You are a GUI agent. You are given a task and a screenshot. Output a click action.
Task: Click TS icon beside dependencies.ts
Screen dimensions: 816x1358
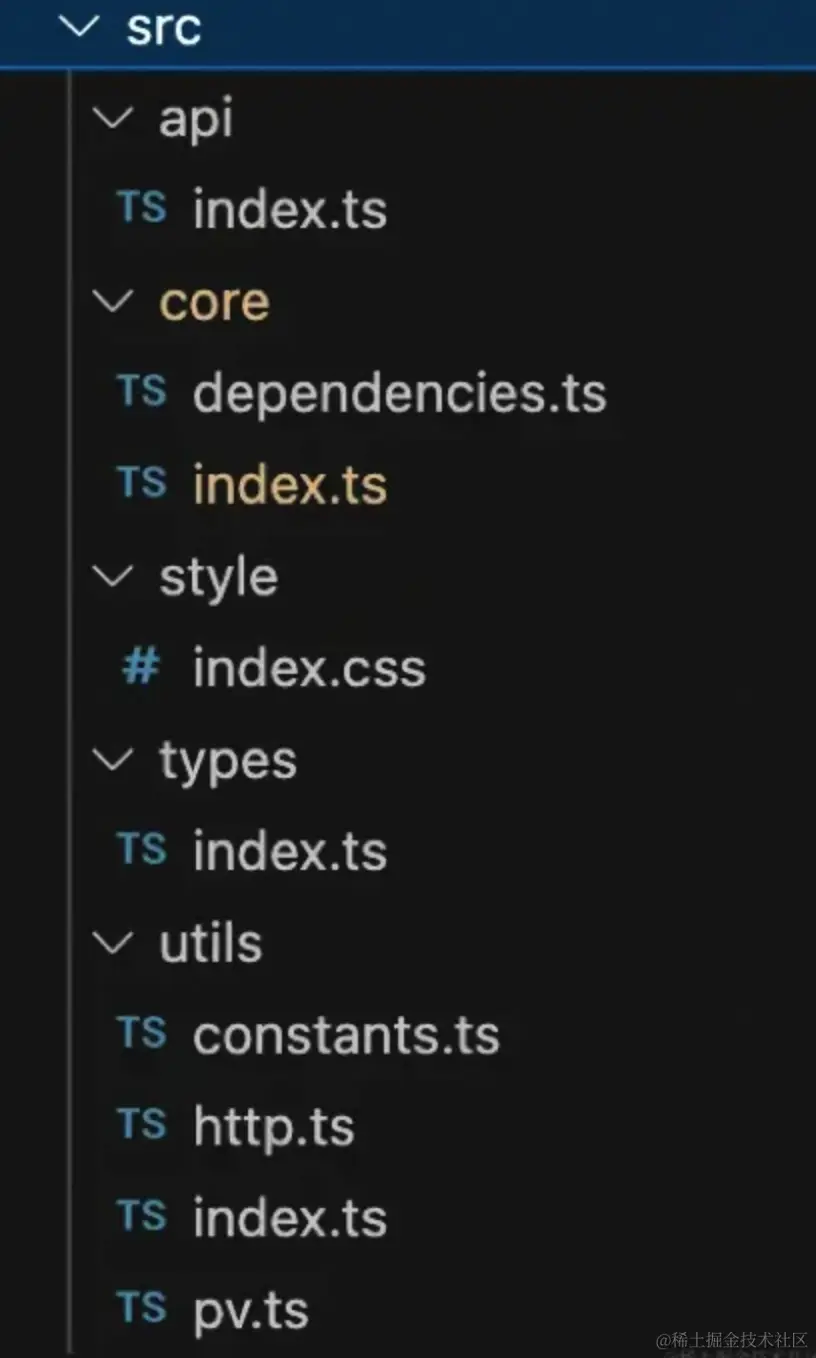click(141, 391)
